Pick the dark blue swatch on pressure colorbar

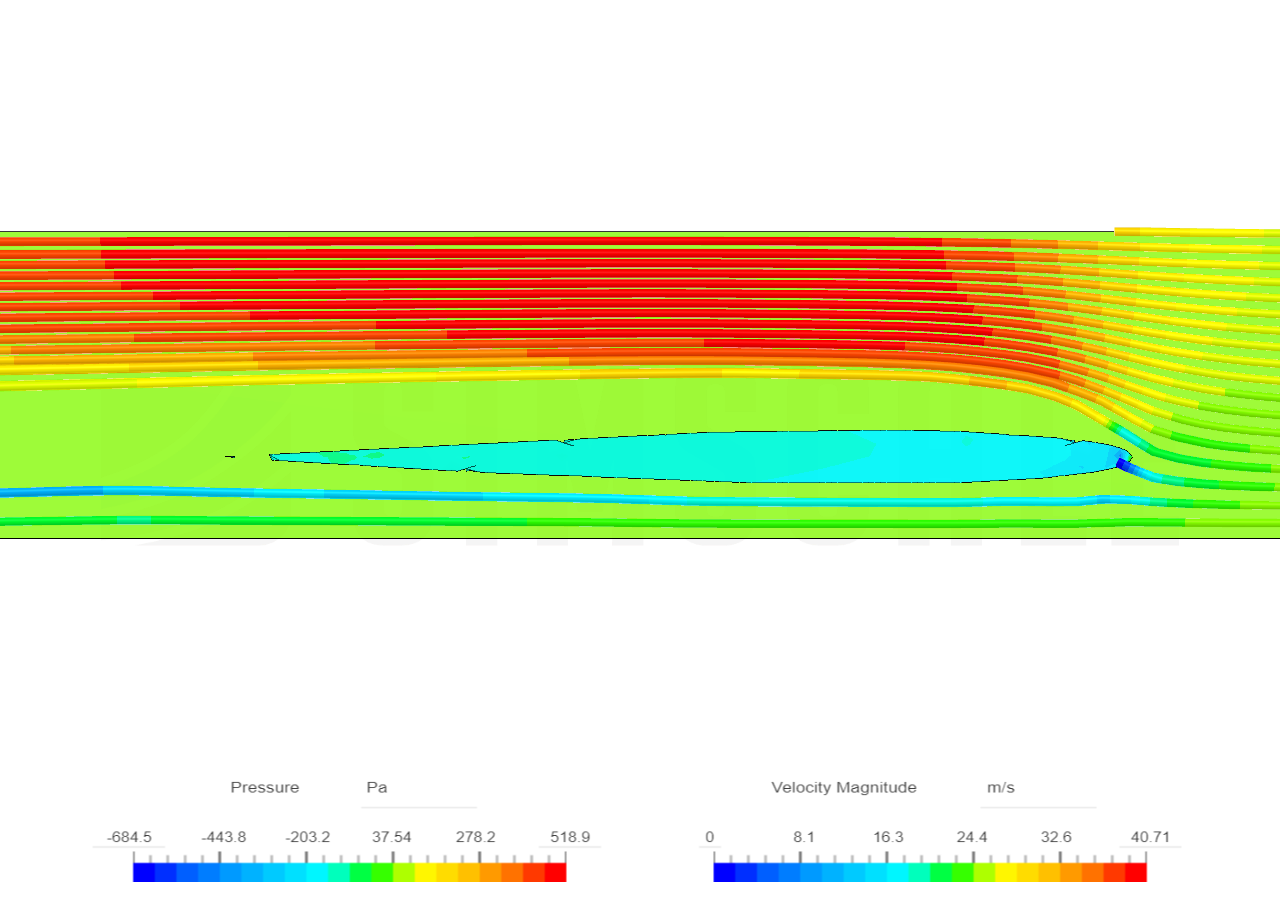pos(144,872)
